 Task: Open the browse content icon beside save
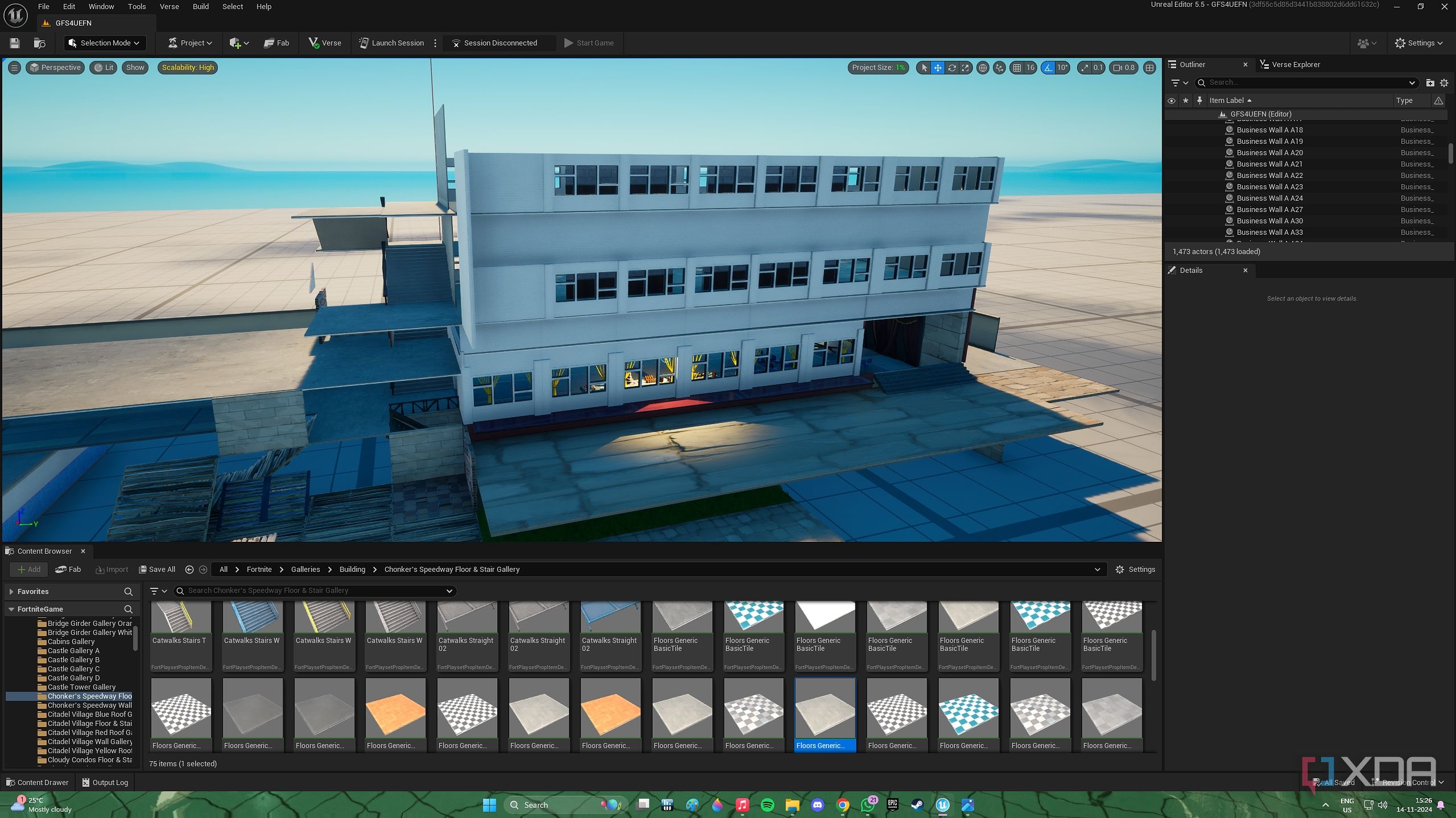pos(40,43)
